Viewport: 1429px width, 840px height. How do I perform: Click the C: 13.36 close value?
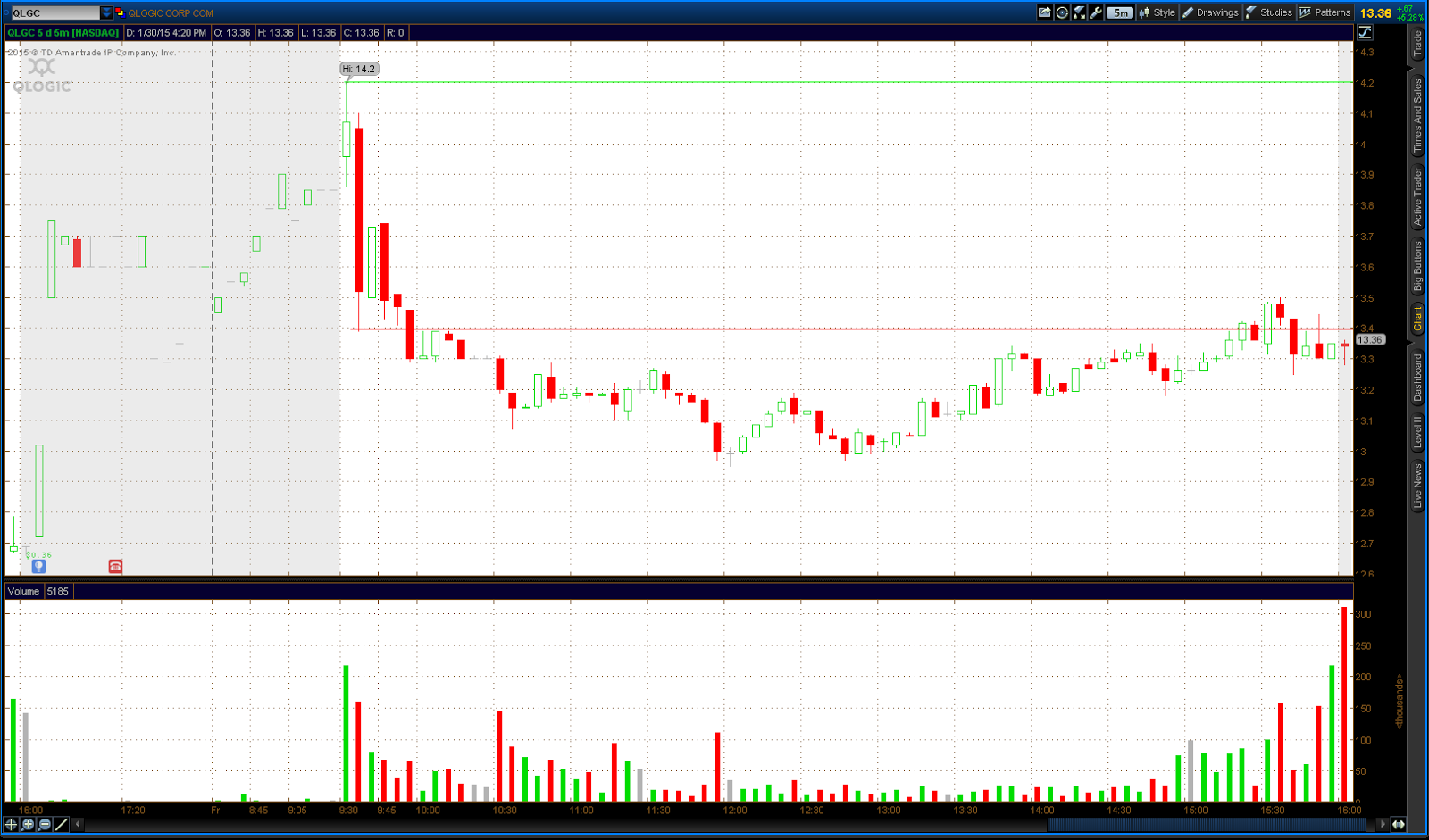362,33
